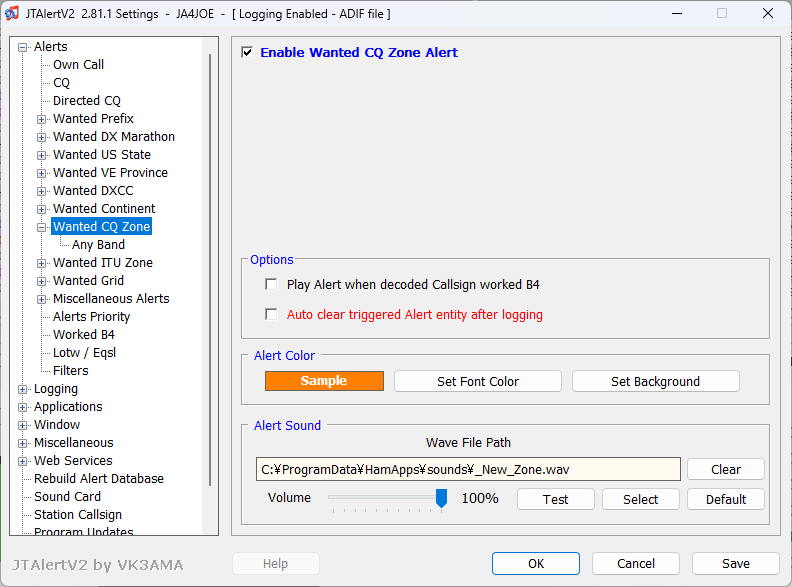Screen dimensions: 792x587
Task: Select the Logging tree item
Action: [x=56, y=389]
